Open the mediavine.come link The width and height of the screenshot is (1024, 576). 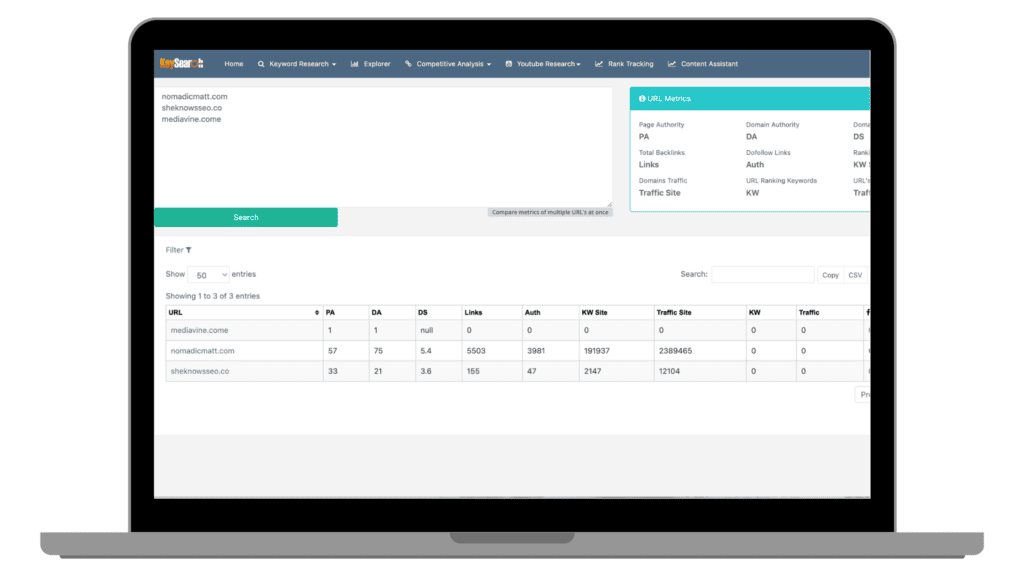(199, 330)
